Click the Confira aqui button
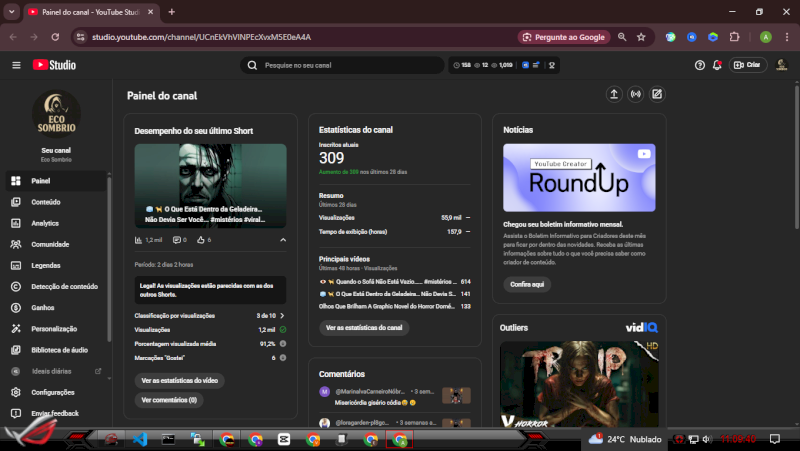Screen dimensions: 800x451 pos(527,284)
